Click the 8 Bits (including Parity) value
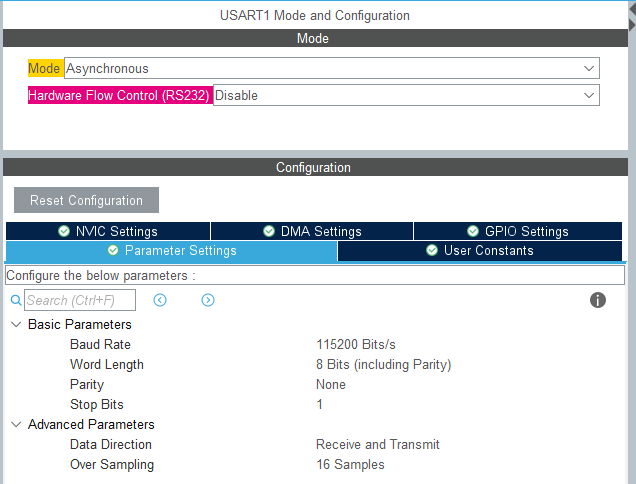 pos(383,364)
